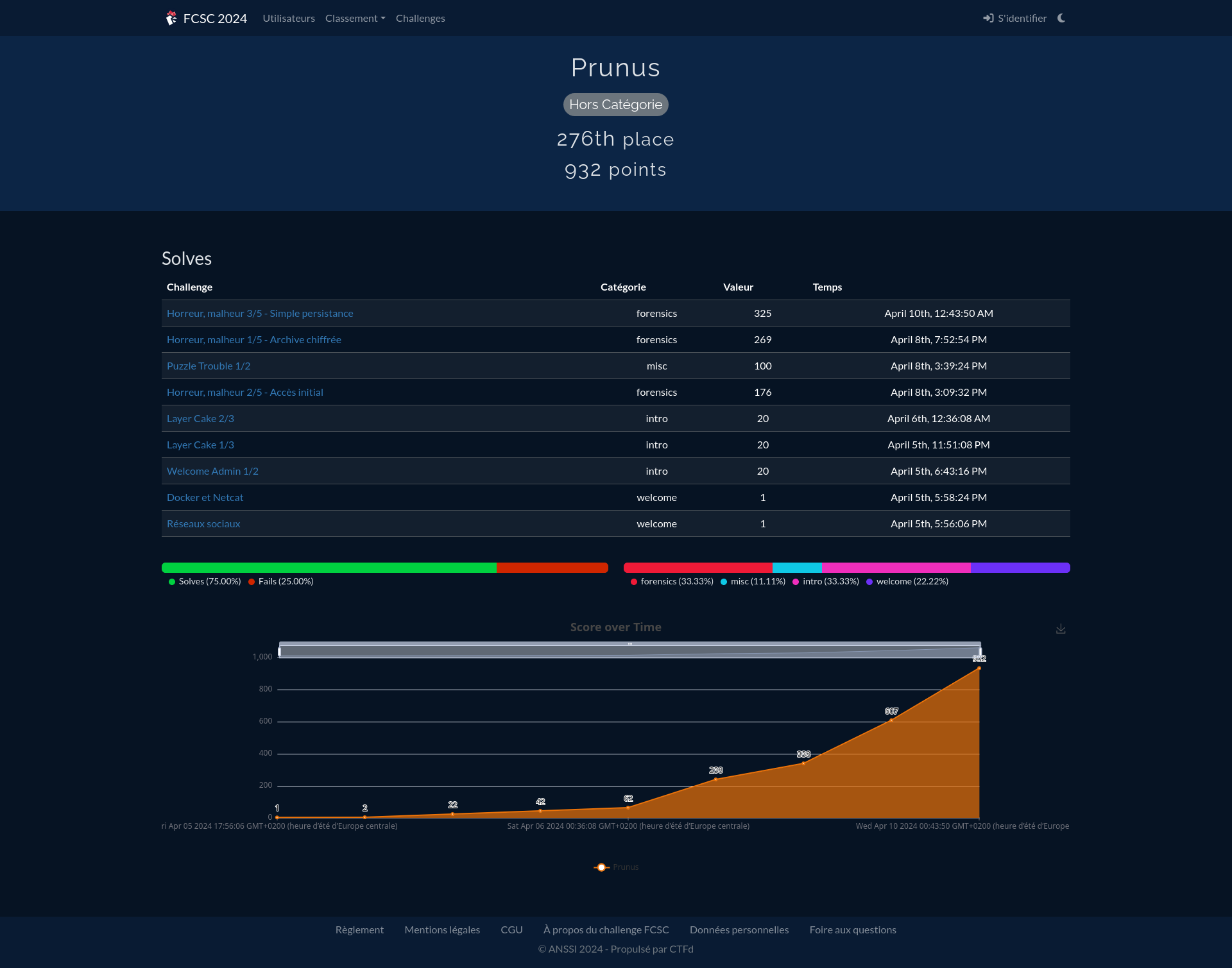Viewport: 1232px width, 968px height.
Task: Click the S'identifier login arrow icon
Action: tap(988, 18)
